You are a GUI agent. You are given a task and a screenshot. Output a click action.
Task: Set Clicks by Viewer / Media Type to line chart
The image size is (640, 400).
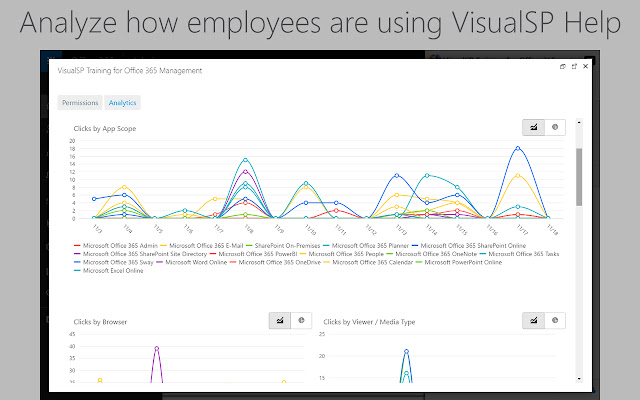[533, 320]
